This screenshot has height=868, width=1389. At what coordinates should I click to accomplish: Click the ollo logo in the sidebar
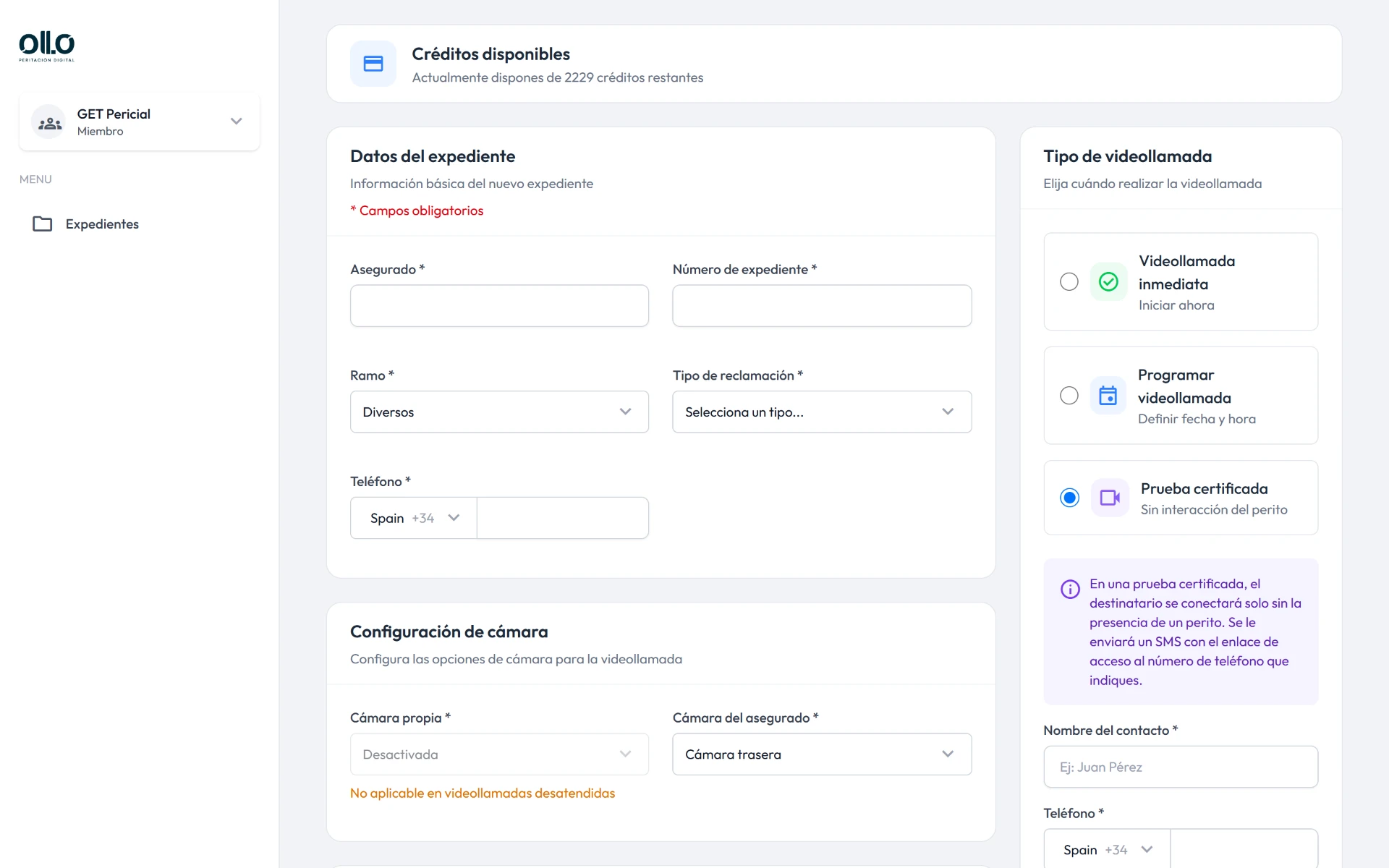[x=47, y=47]
